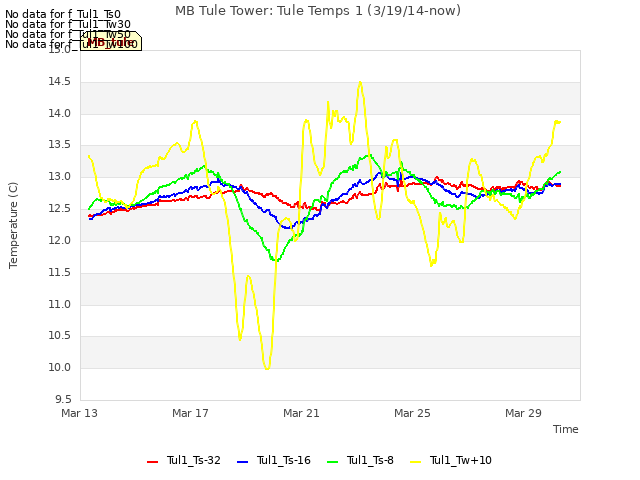Toggle the Tul1_Tw+10 legend label
640x480 pixels.
(460, 460)
